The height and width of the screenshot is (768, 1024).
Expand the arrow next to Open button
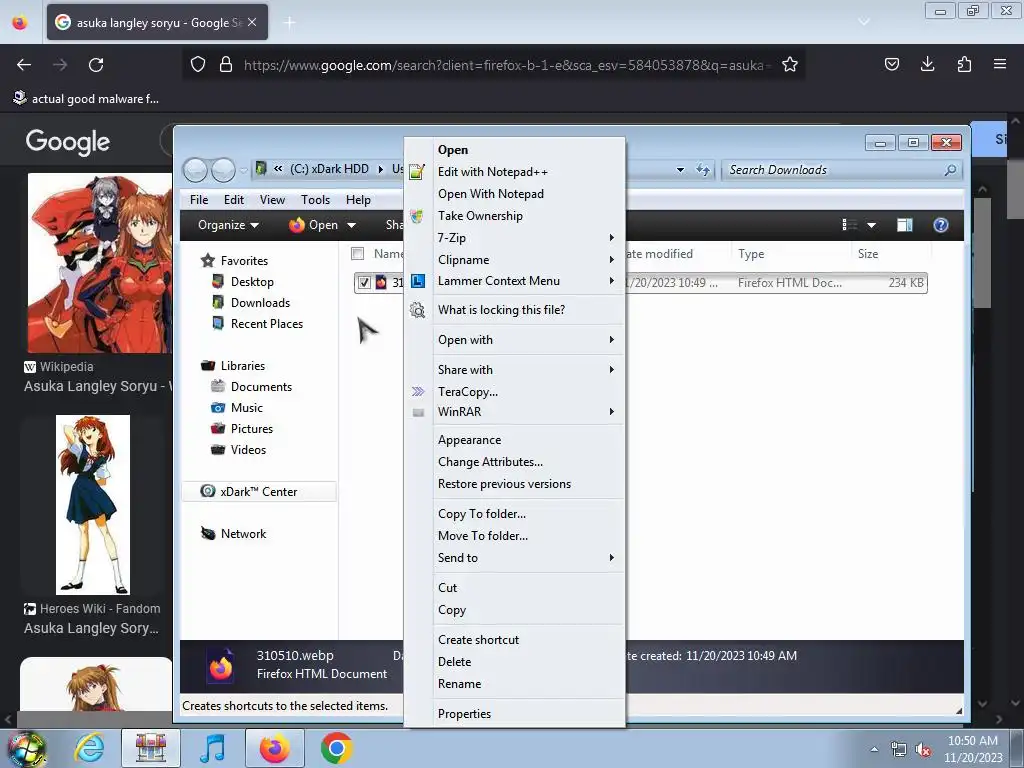351,225
